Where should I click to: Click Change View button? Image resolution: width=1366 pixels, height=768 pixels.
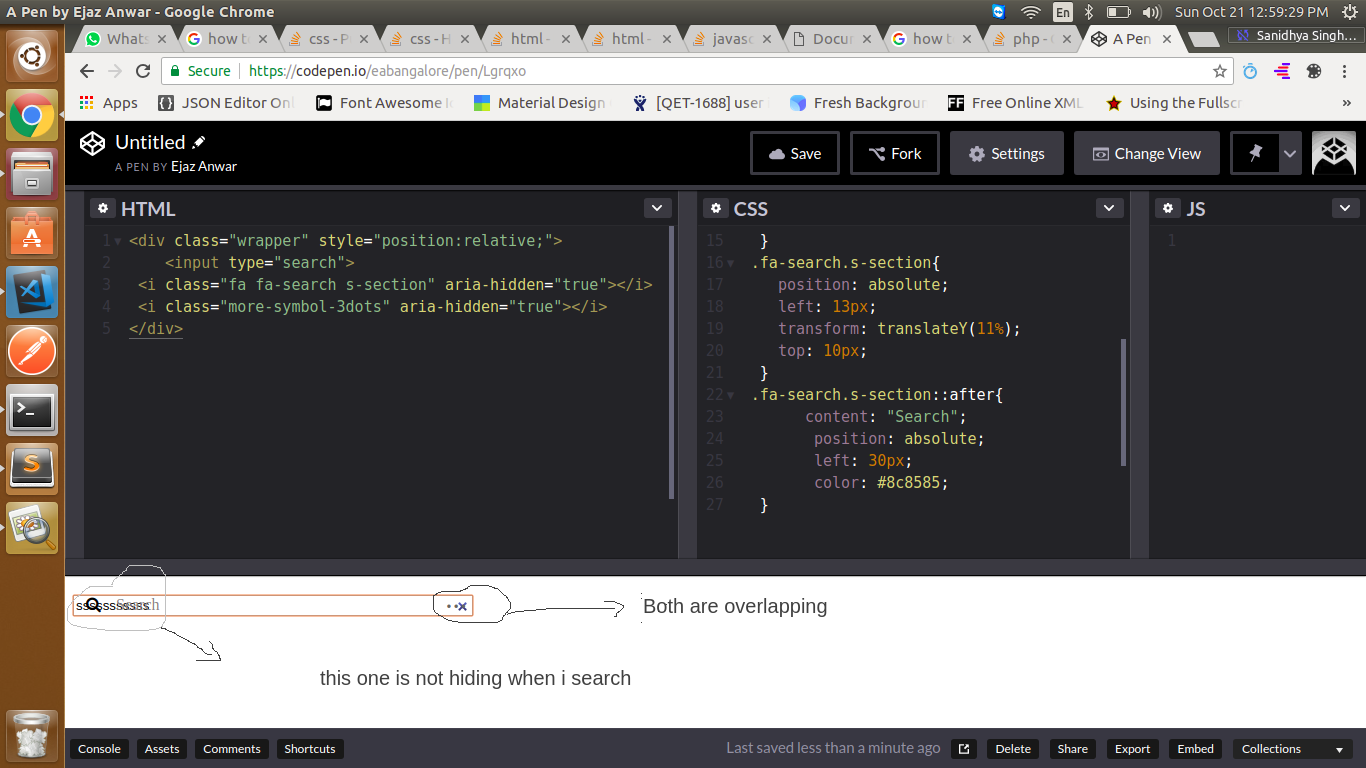(x=1147, y=153)
